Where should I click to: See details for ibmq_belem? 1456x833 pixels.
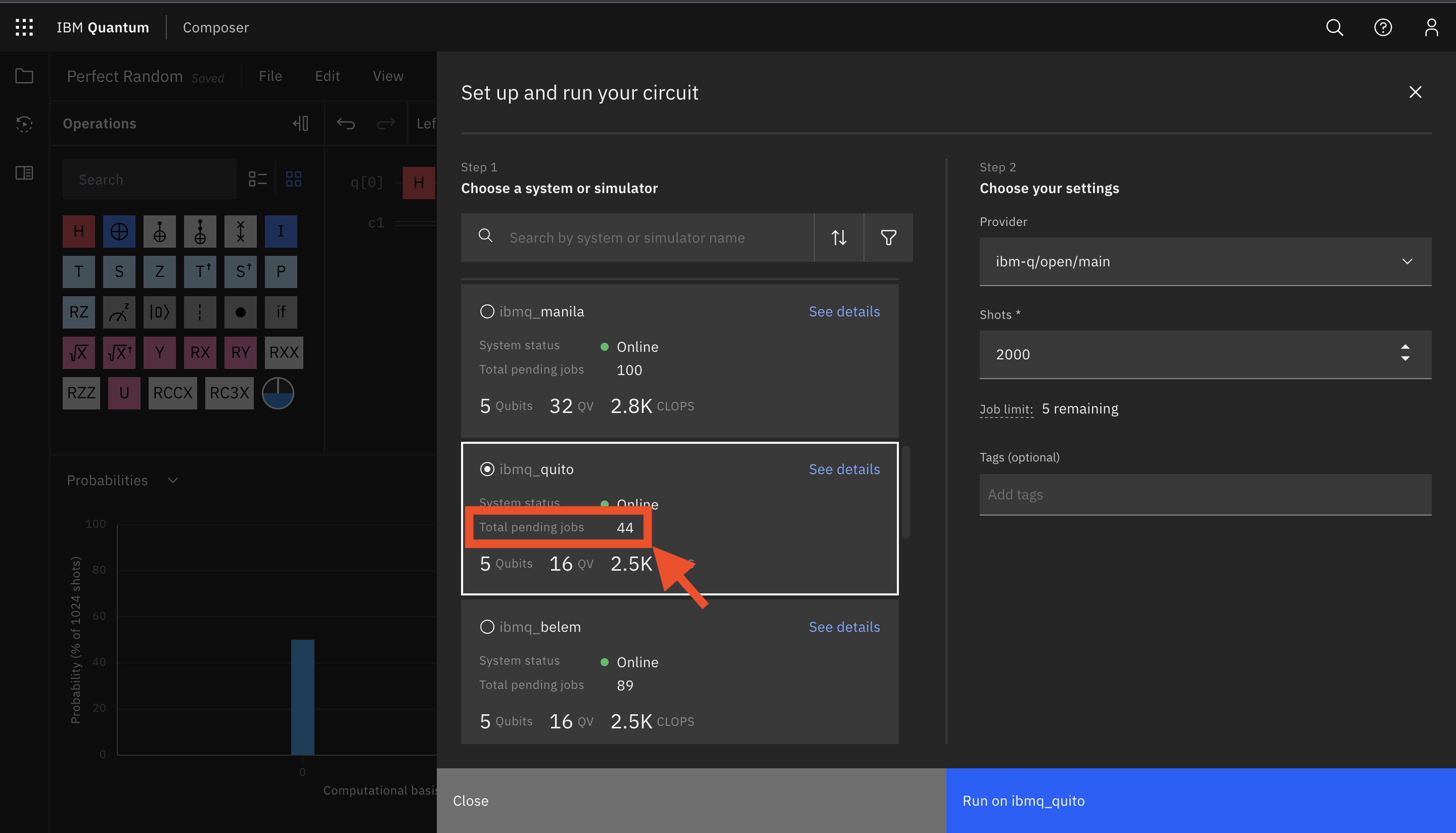[844, 626]
